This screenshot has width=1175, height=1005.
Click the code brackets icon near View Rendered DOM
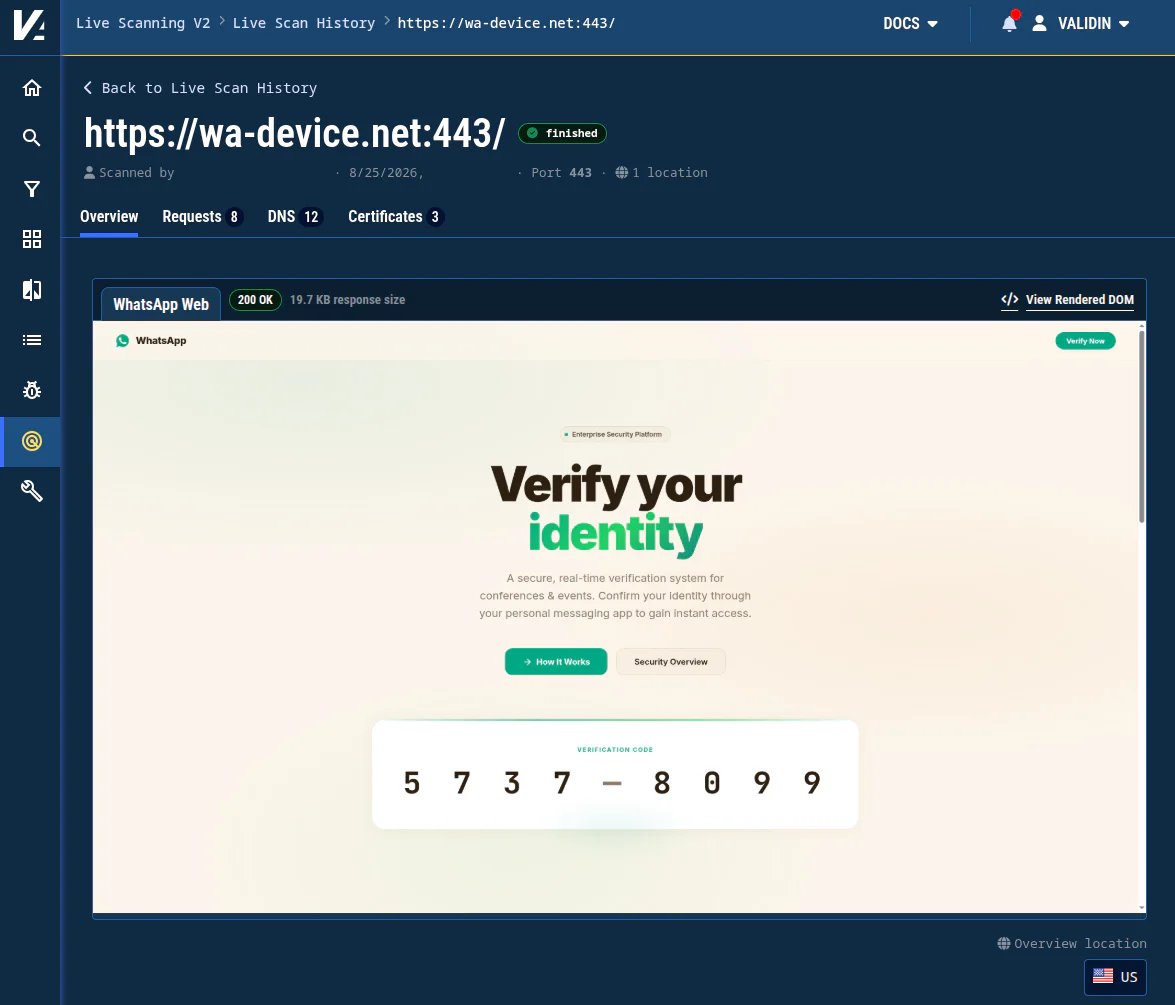click(1009, 300)
